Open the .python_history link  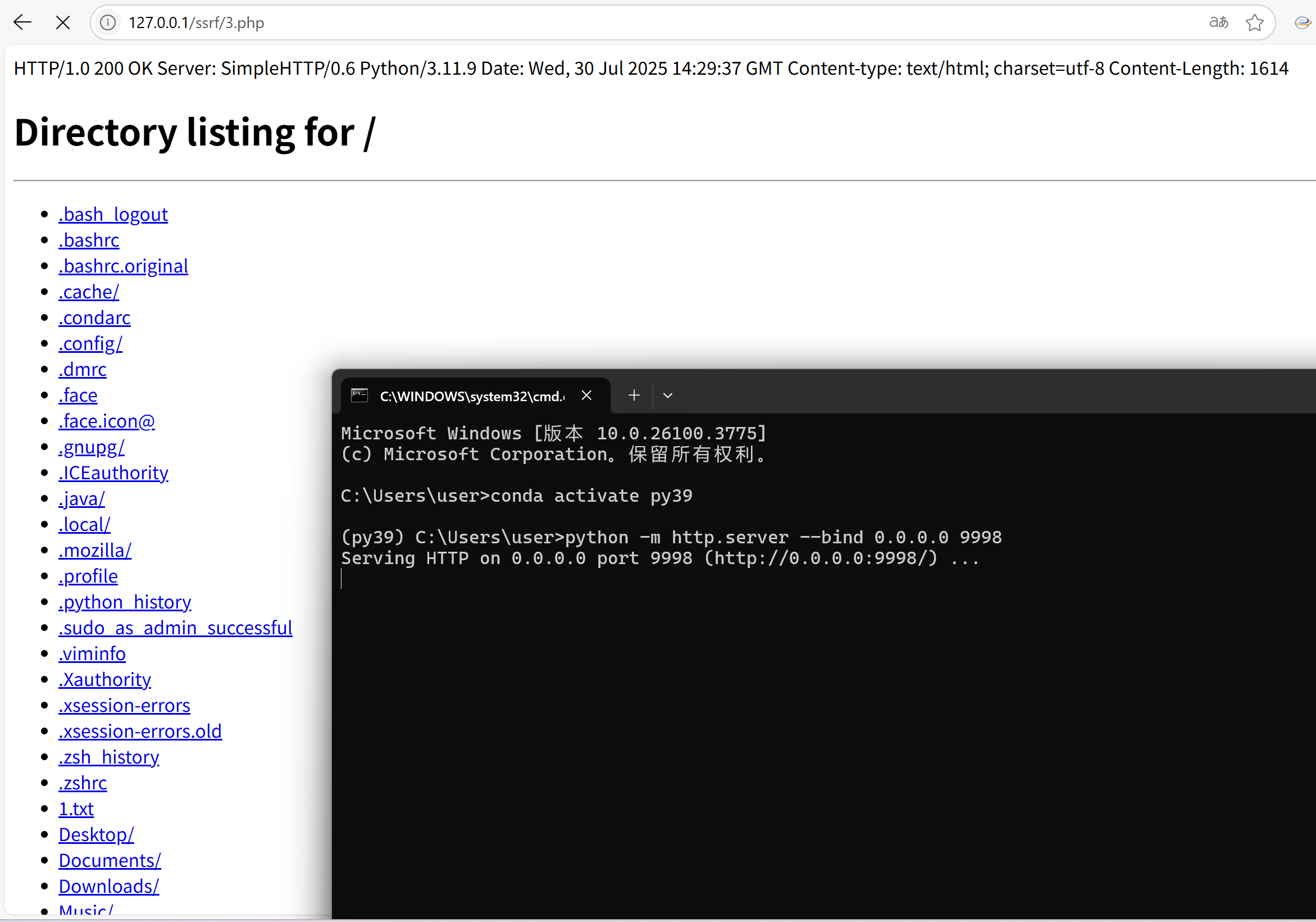[125, 602]
